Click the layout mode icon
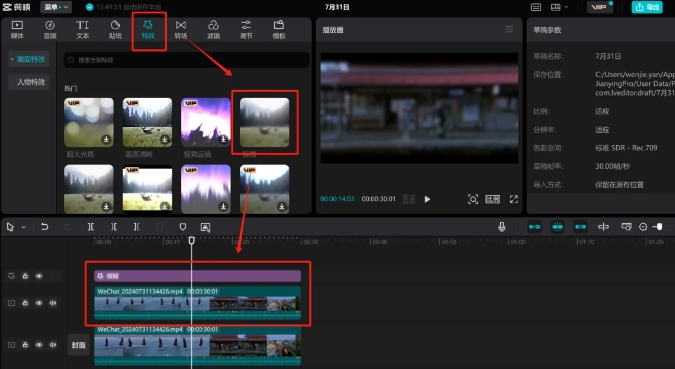The width and height of the screenshot is (675, 369). tap(556, 7)
